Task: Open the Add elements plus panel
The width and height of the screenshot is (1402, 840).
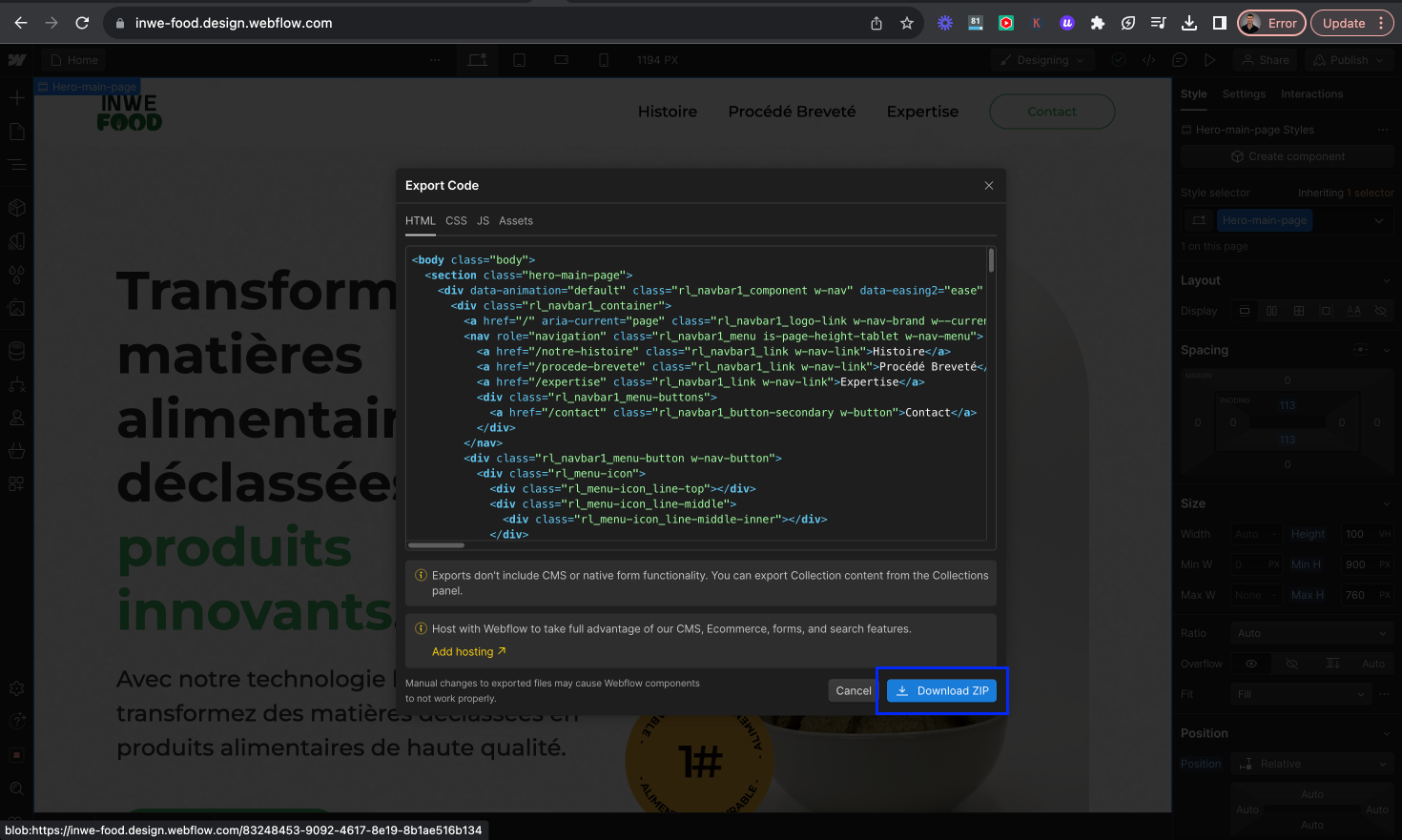Action: (x=16, y=98)
